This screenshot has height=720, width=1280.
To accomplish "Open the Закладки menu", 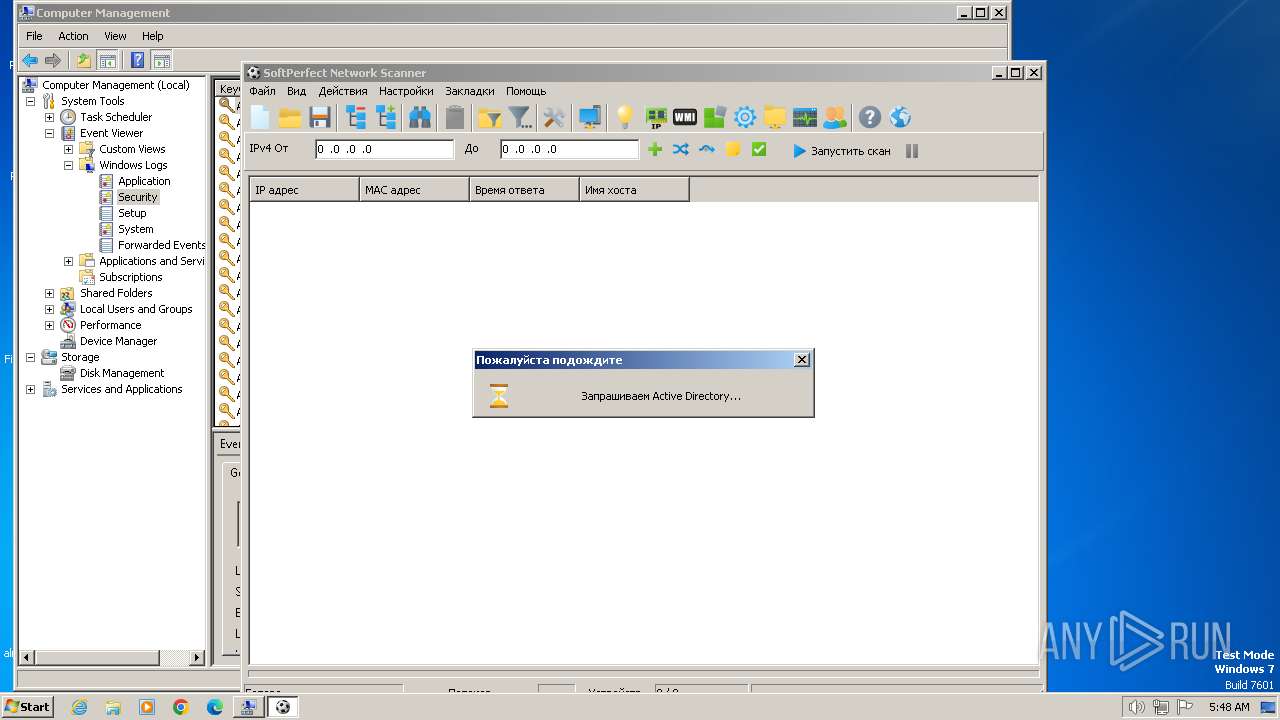I will [x=470, y=91].
